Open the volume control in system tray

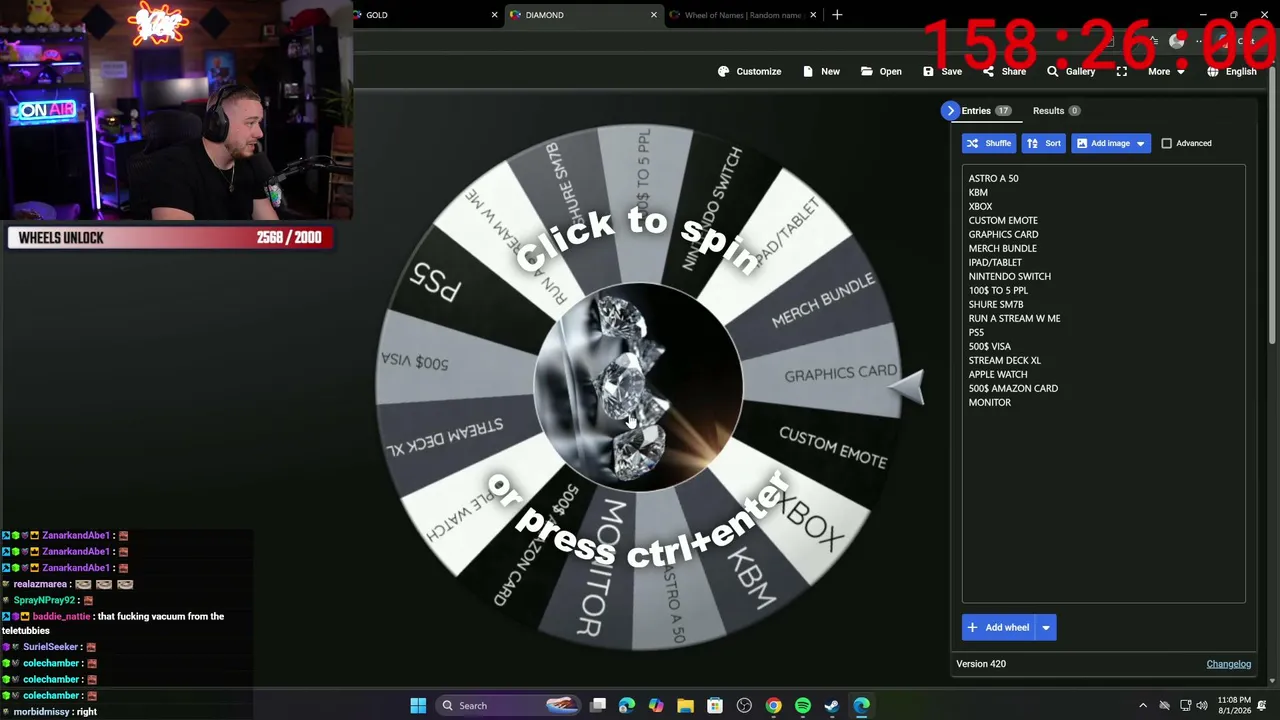[x=1203, y=706]
